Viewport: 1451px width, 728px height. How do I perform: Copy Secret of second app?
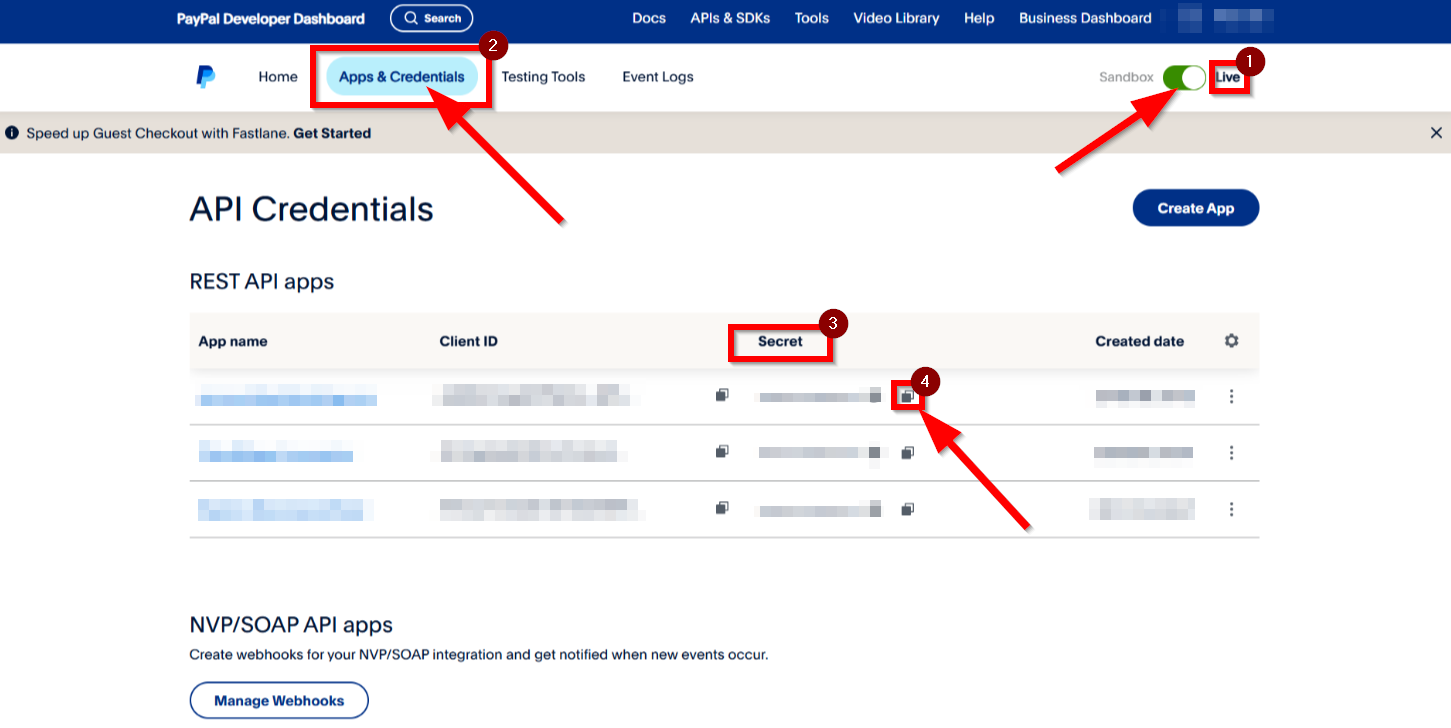(907, 453)
